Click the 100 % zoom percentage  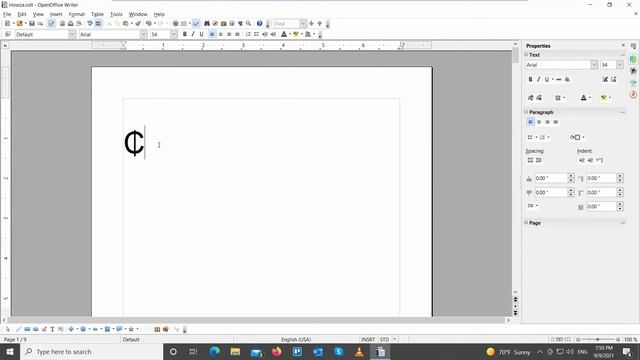pos(630,340)
